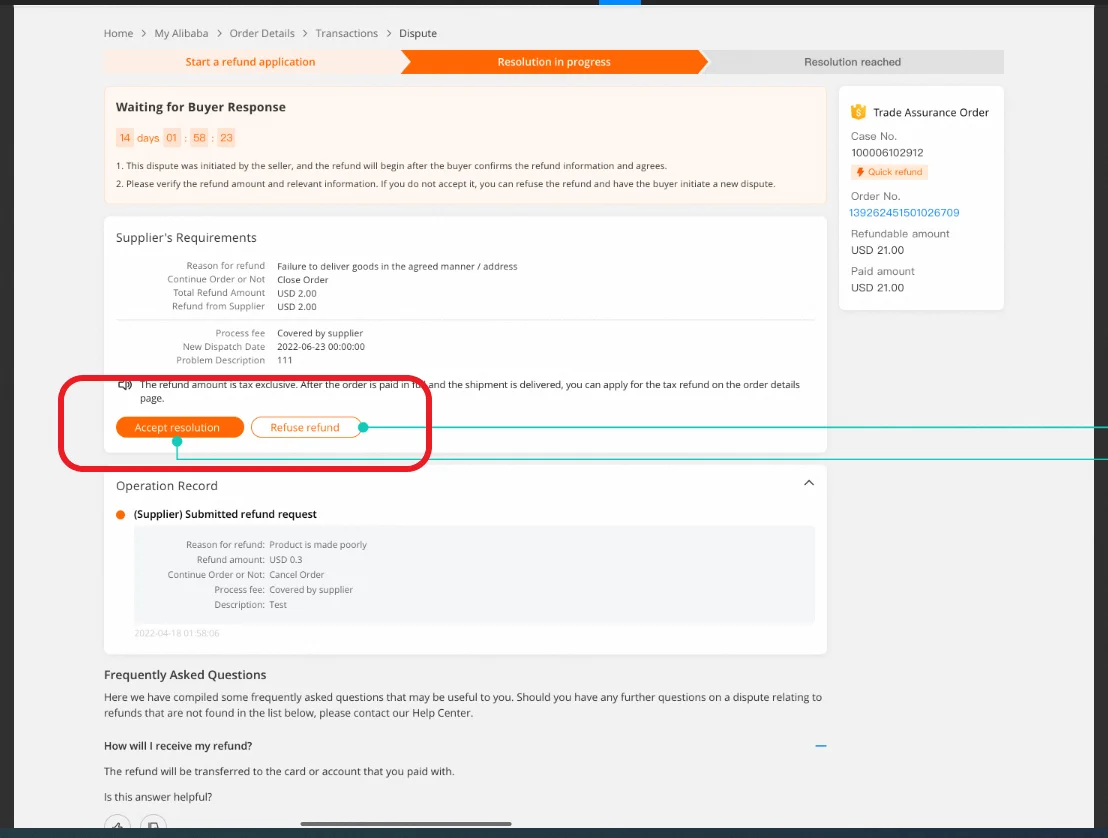
Task: Select the 'Resolution in progress' step
Action: pyautogui.click(x=554, y=62)
